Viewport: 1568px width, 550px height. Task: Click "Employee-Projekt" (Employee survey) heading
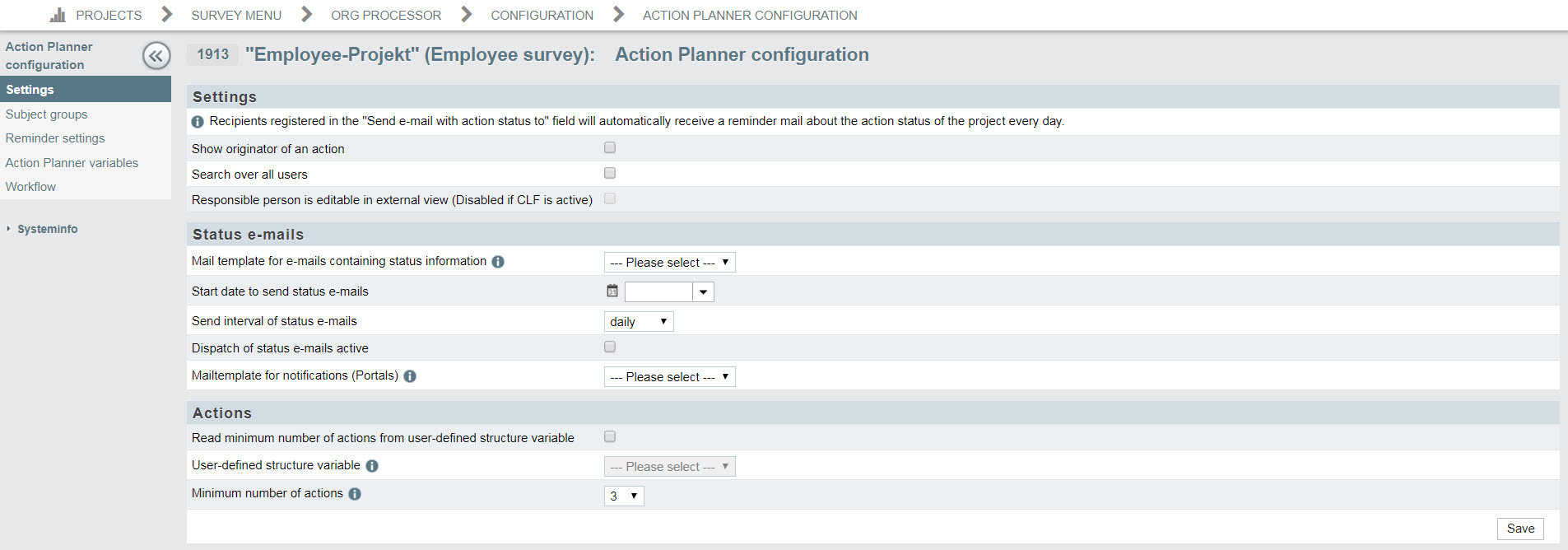(x=420, y=54)
